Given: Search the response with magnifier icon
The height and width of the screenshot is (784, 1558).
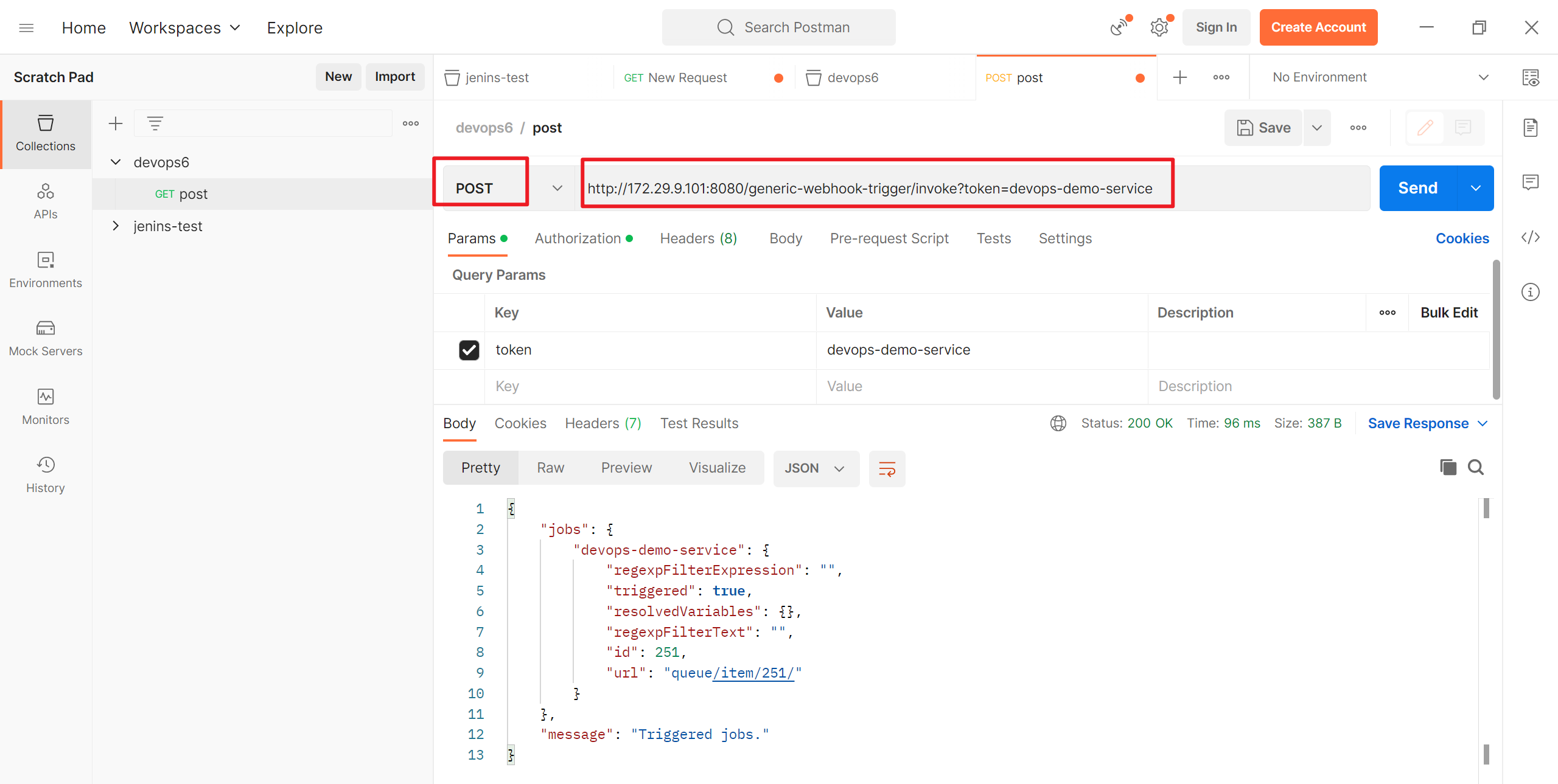Looking at the screenshot, I should click(x=1476, y=467).
